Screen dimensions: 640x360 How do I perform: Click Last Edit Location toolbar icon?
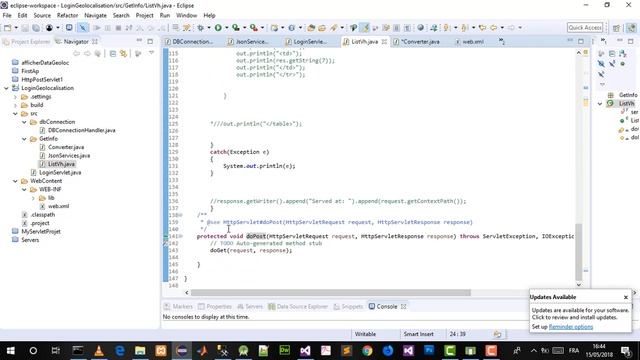pos(482,28)
